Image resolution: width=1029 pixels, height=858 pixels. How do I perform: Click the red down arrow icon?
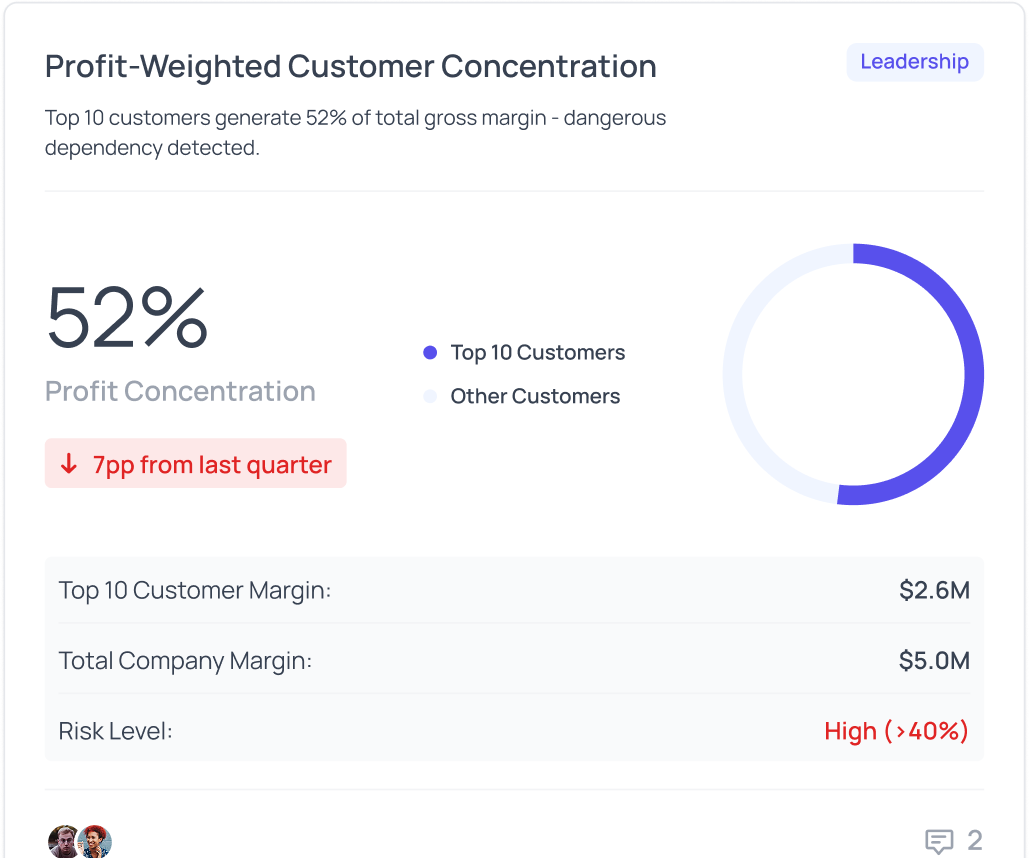69,464
